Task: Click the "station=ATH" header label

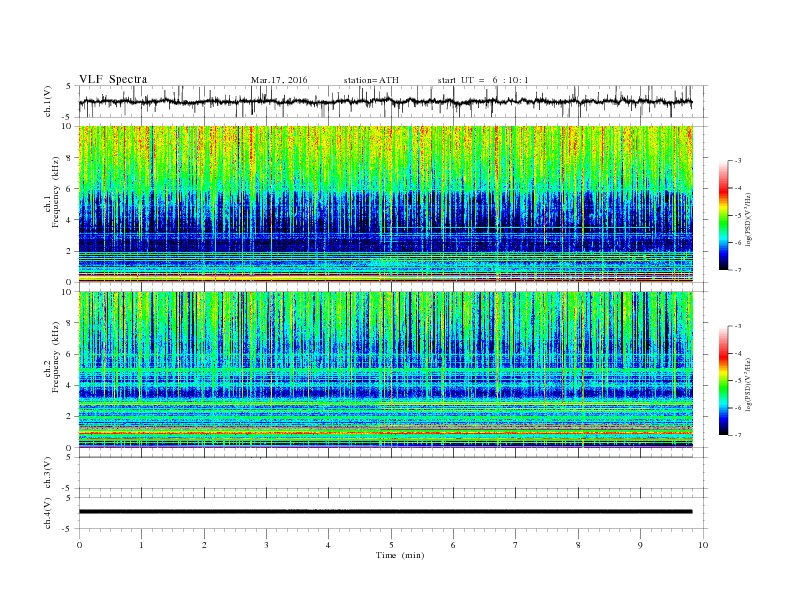Action: coord(371,80)
